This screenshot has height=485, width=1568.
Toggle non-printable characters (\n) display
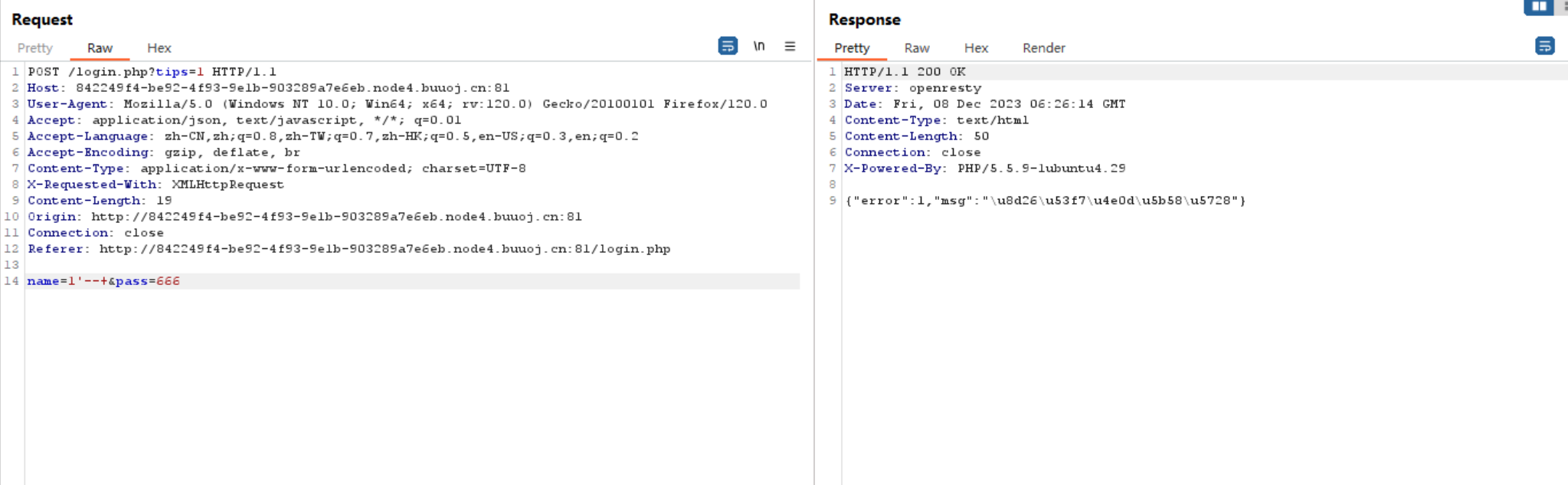point(759,46)
